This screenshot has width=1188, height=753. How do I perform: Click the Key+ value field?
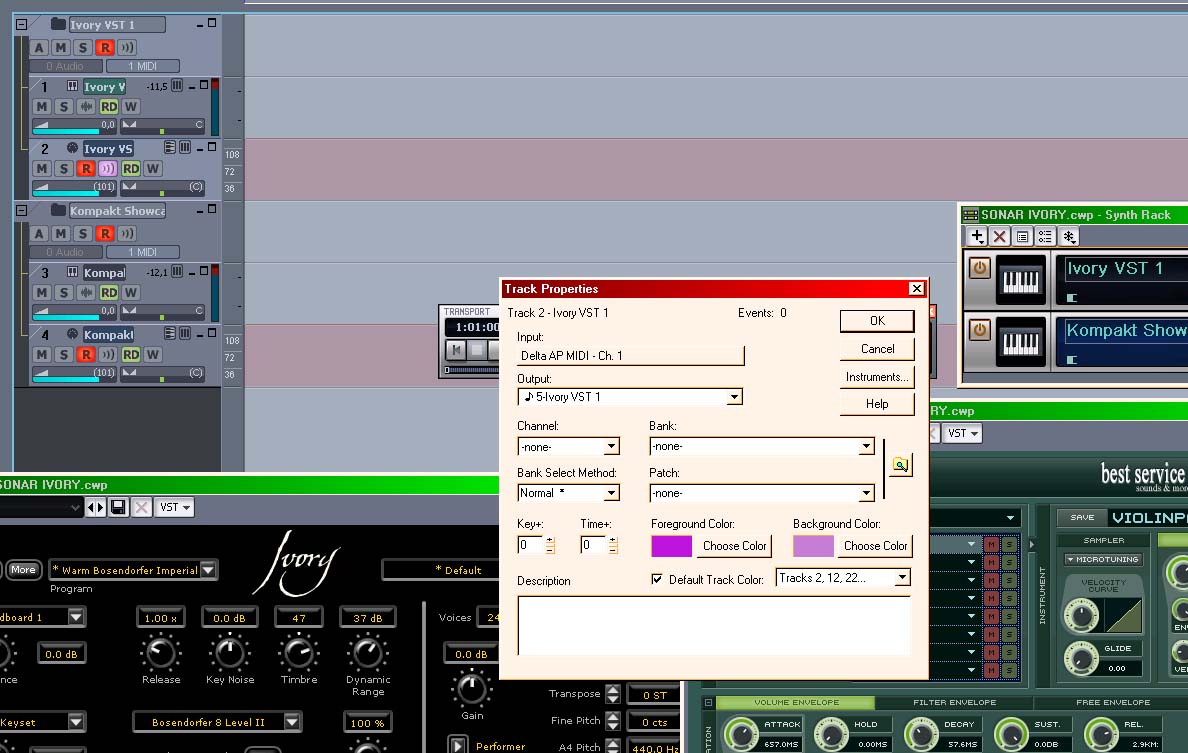530,545
